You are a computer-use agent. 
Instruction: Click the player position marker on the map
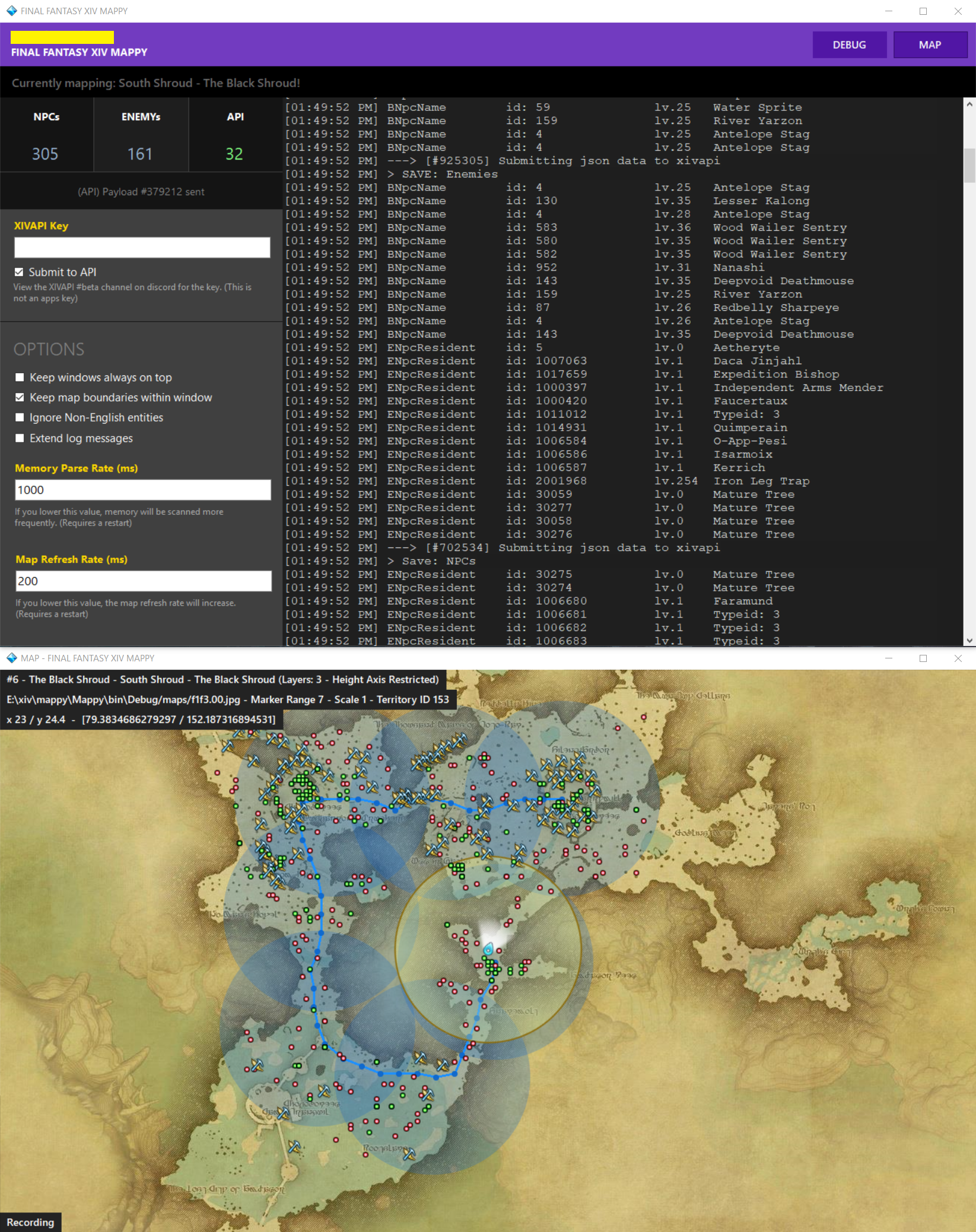pos(488,948)
